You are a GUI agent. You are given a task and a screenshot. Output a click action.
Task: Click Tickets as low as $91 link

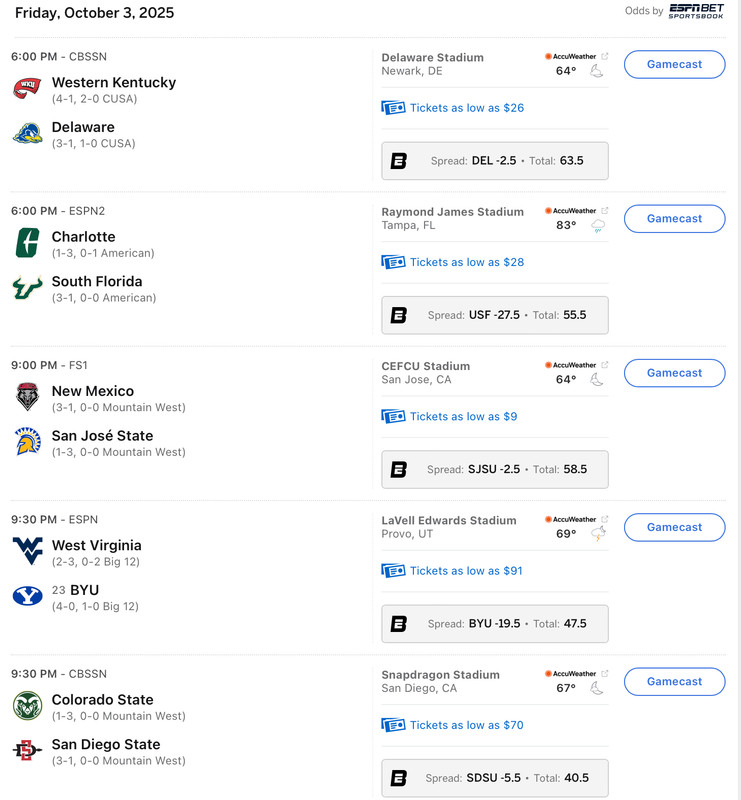coord(466,571)
